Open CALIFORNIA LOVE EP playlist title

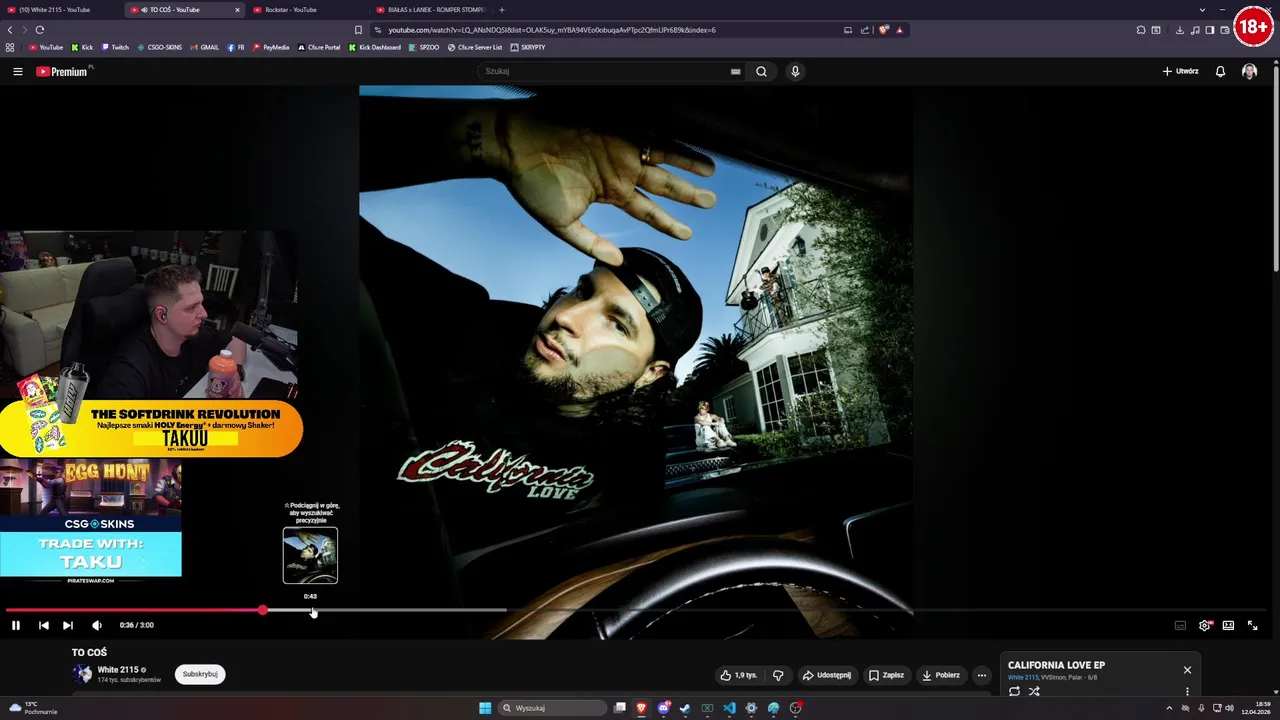coord(1056,665)
